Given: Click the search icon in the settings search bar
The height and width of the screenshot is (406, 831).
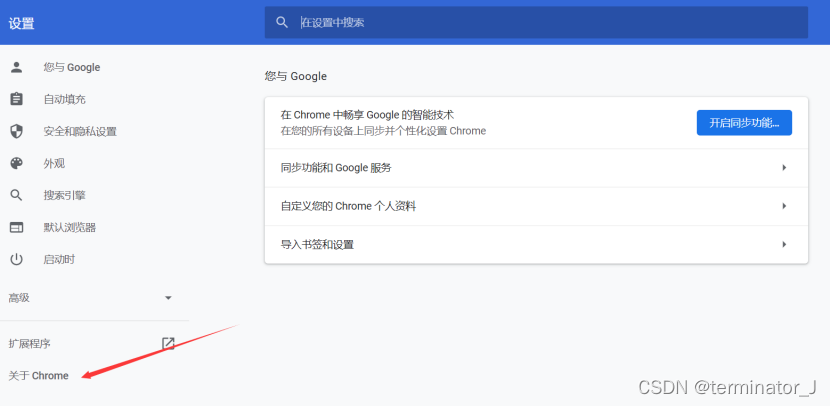Looking at the screenshot, I should 282,22.
